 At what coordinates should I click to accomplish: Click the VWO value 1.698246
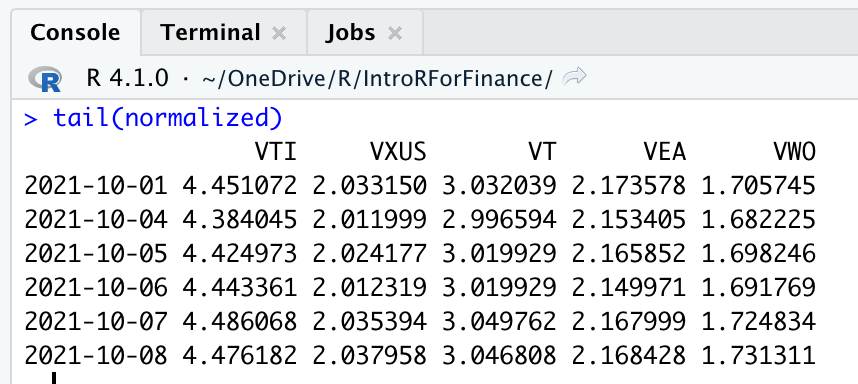(759, 254)
